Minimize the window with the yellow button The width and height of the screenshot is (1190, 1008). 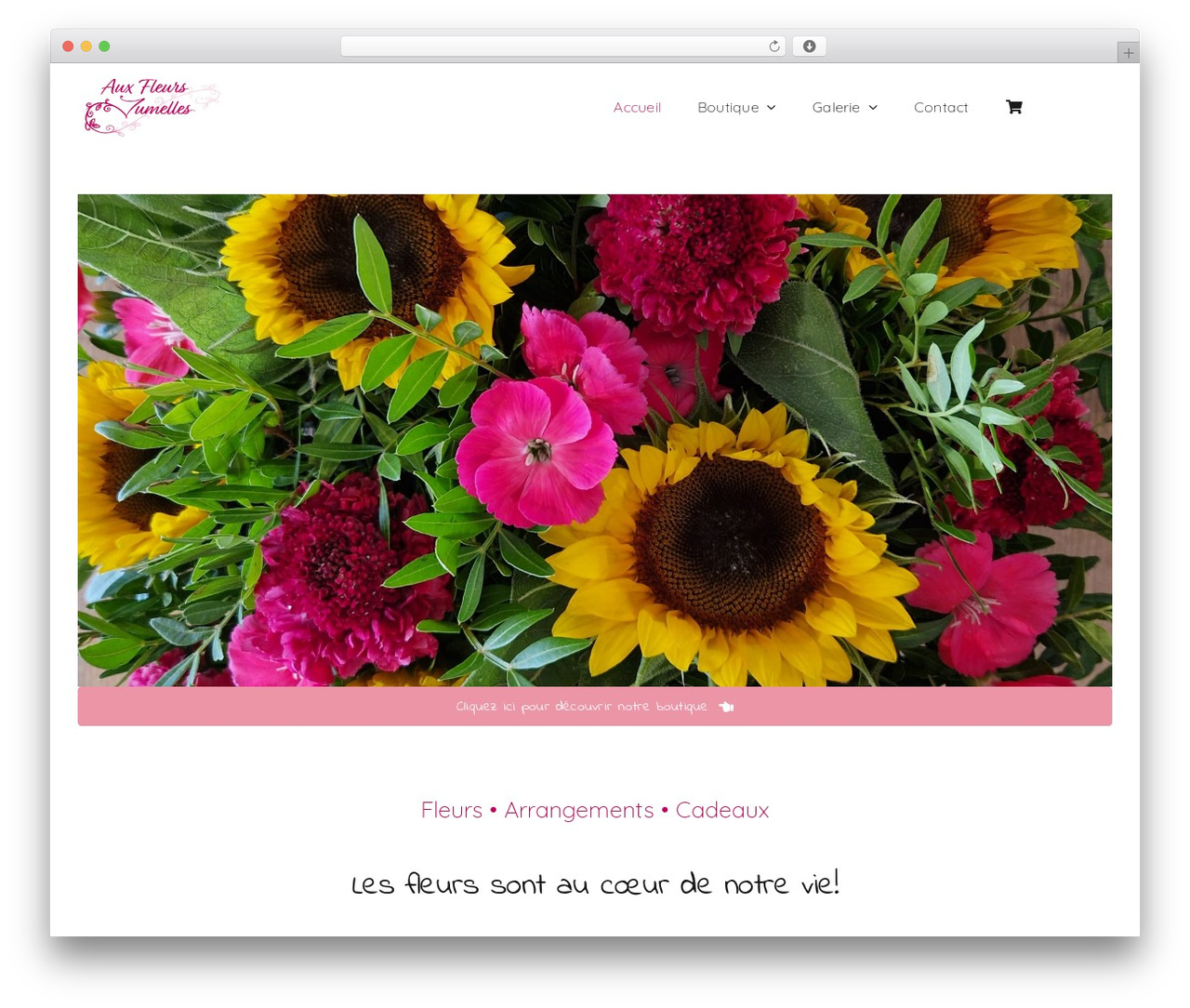(x=86, y=46)
